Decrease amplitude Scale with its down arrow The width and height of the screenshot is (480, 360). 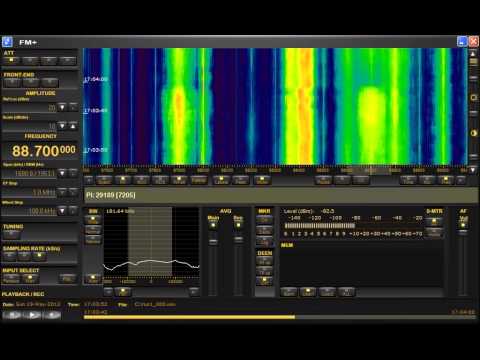coord(62,126)
